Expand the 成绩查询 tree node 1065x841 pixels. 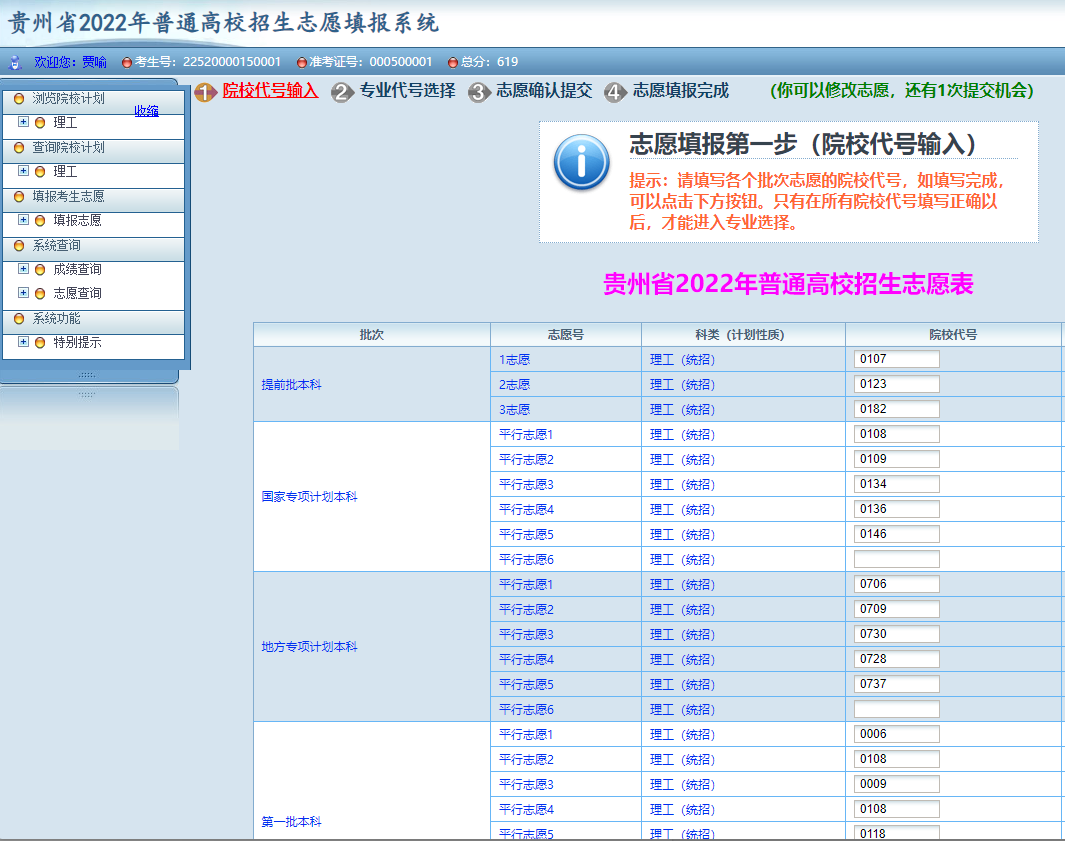point(23,269)
